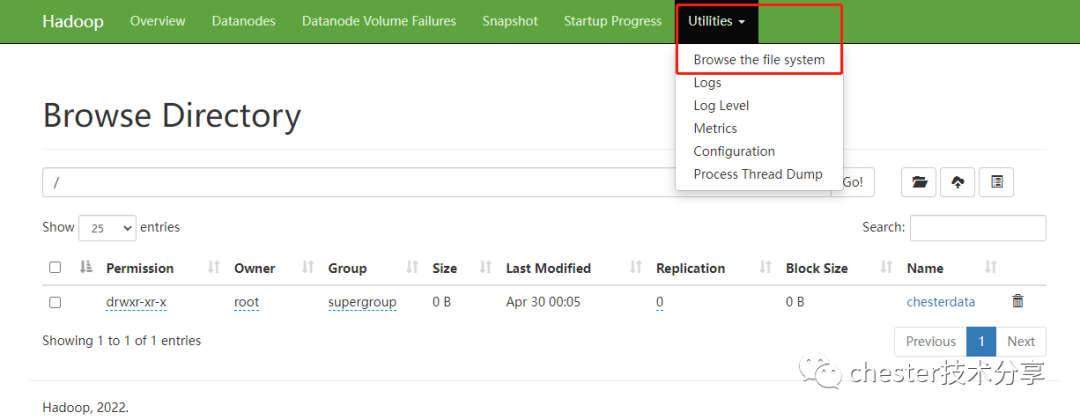The image size is (1080, 420).
Task: Check the select-all header checkbox
Action: (55, 268)
